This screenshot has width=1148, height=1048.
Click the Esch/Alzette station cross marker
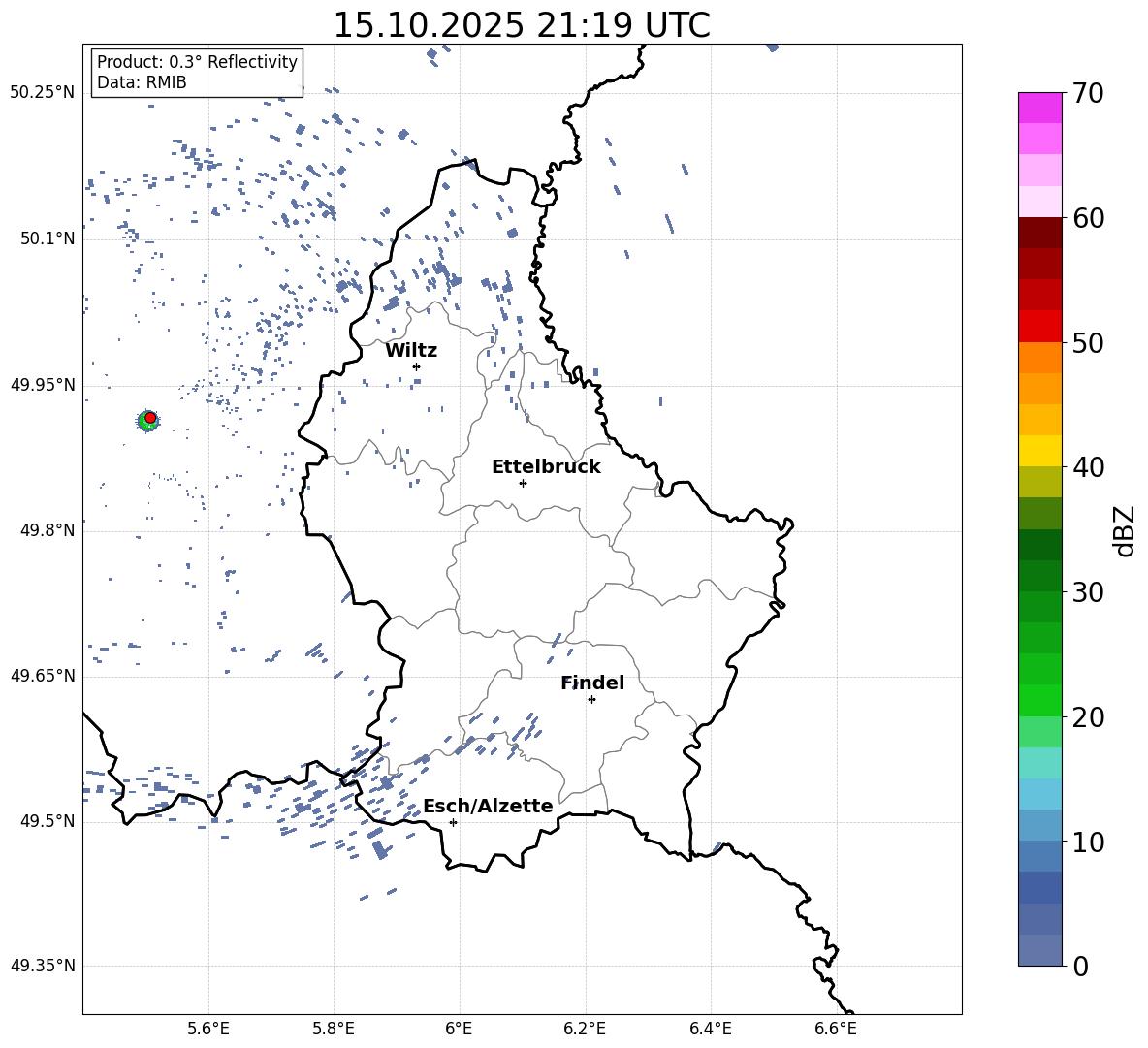[453, 822]
